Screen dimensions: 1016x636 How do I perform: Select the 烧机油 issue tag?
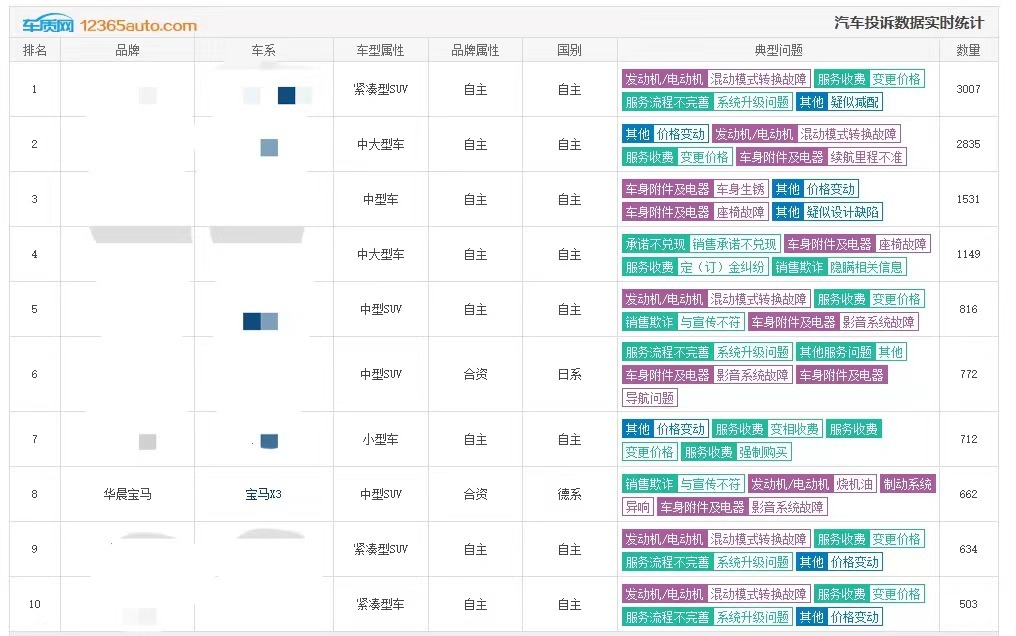[x=854, y=484]
